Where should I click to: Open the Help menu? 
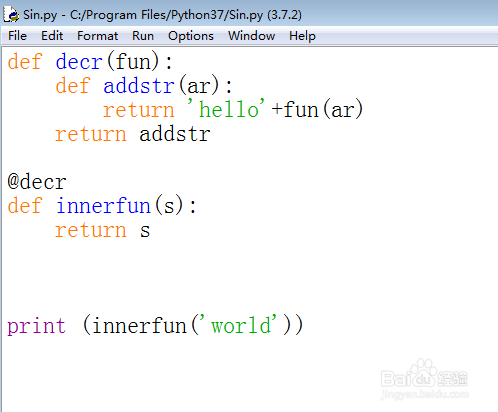(302, 36)
